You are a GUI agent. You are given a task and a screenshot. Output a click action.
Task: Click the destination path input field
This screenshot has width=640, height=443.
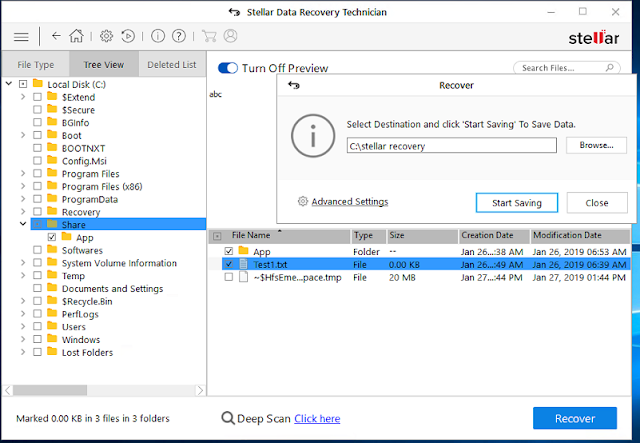pyautogui.click(x=451, y=145)
